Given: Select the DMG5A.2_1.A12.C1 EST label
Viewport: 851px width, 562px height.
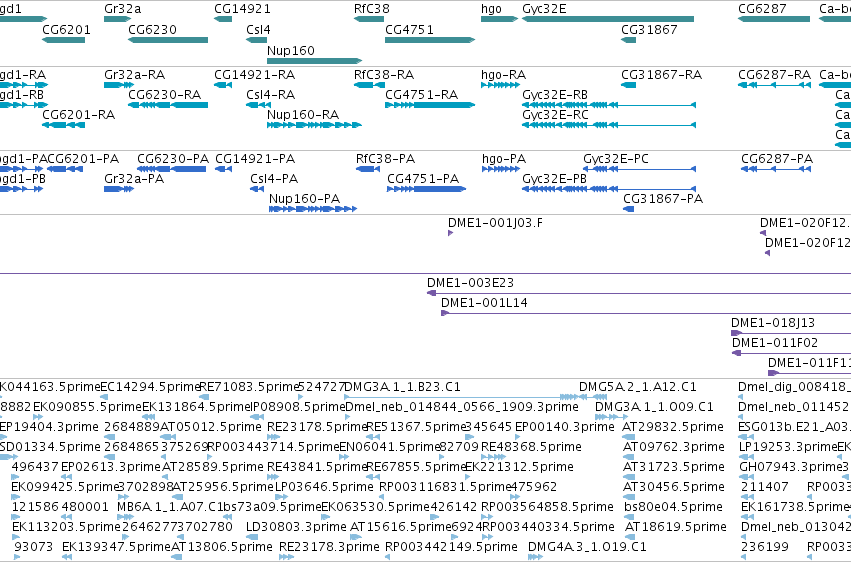Looking at the screenshot, I should point(638,387).
